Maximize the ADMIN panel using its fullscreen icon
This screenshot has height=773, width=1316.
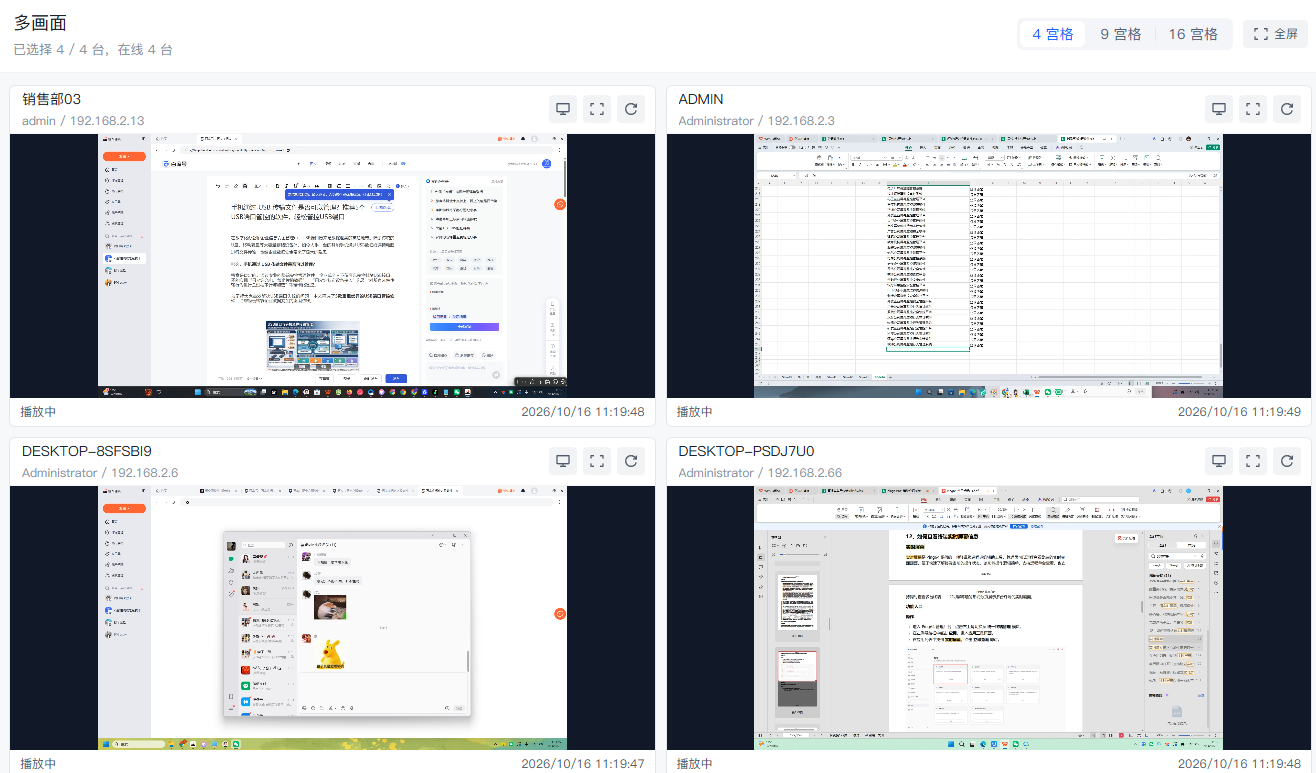pos(1253,109)
